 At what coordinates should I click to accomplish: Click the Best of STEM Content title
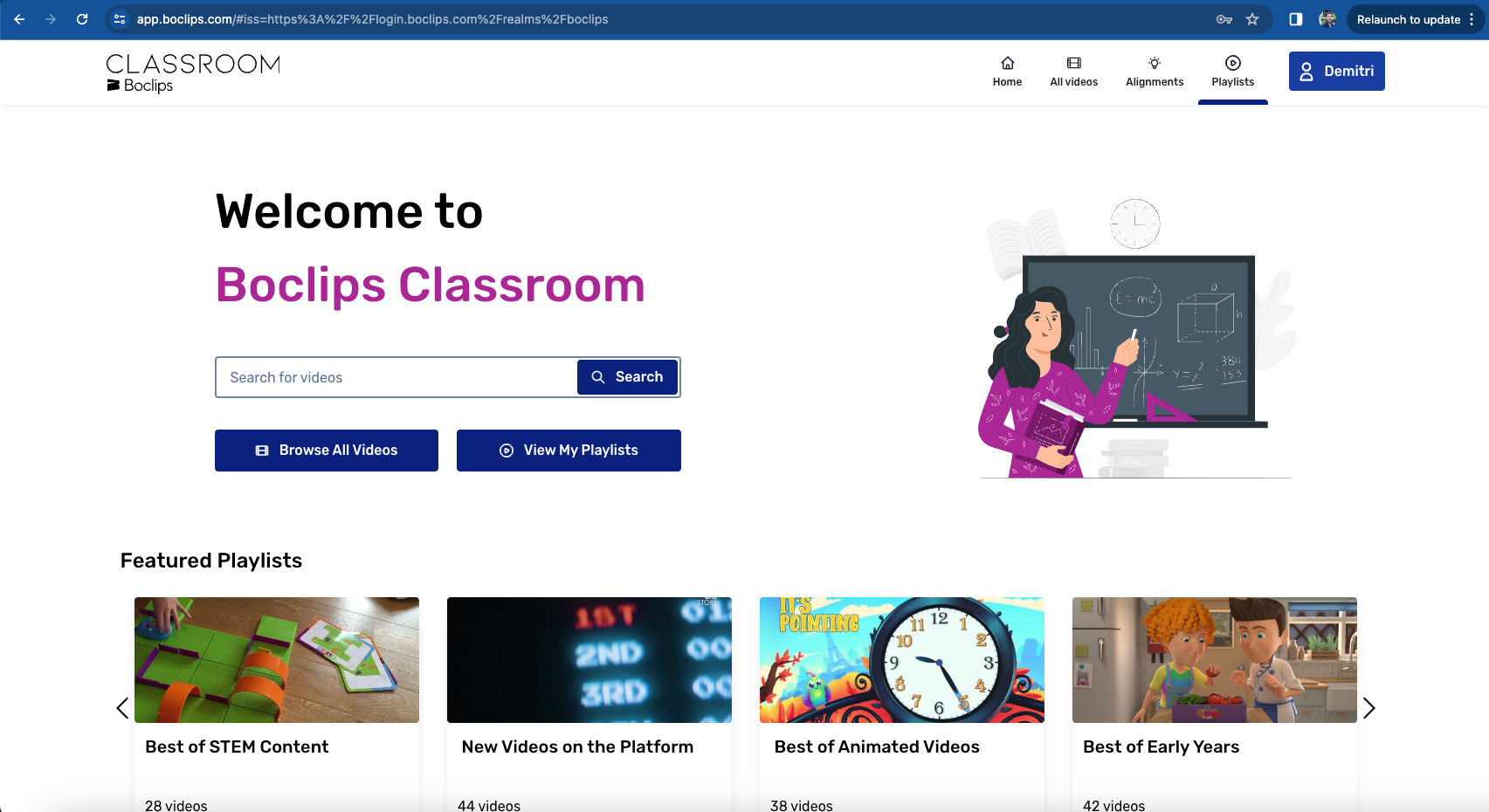pos(237,747)
